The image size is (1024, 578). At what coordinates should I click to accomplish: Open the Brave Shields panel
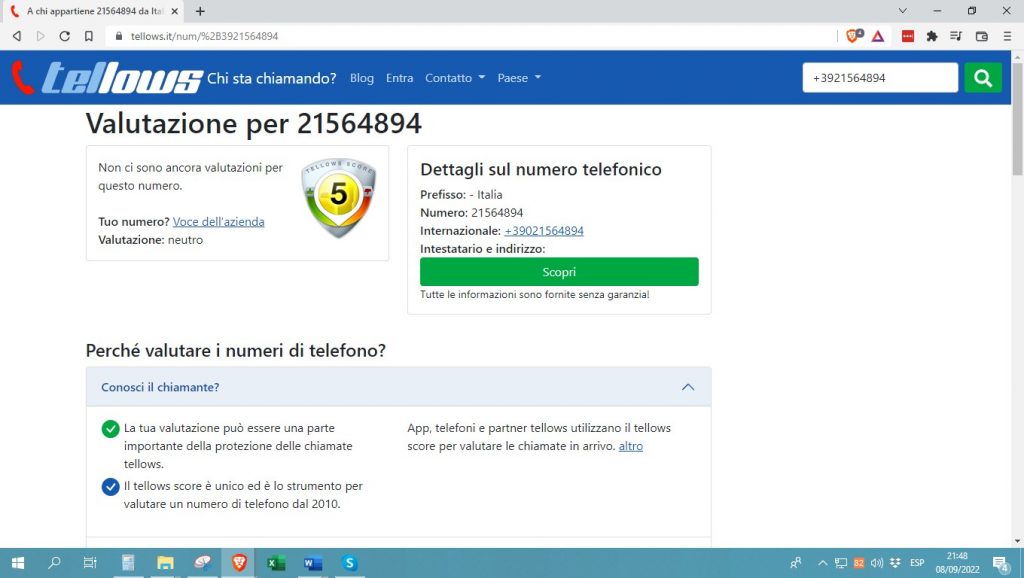coord(852,35)
